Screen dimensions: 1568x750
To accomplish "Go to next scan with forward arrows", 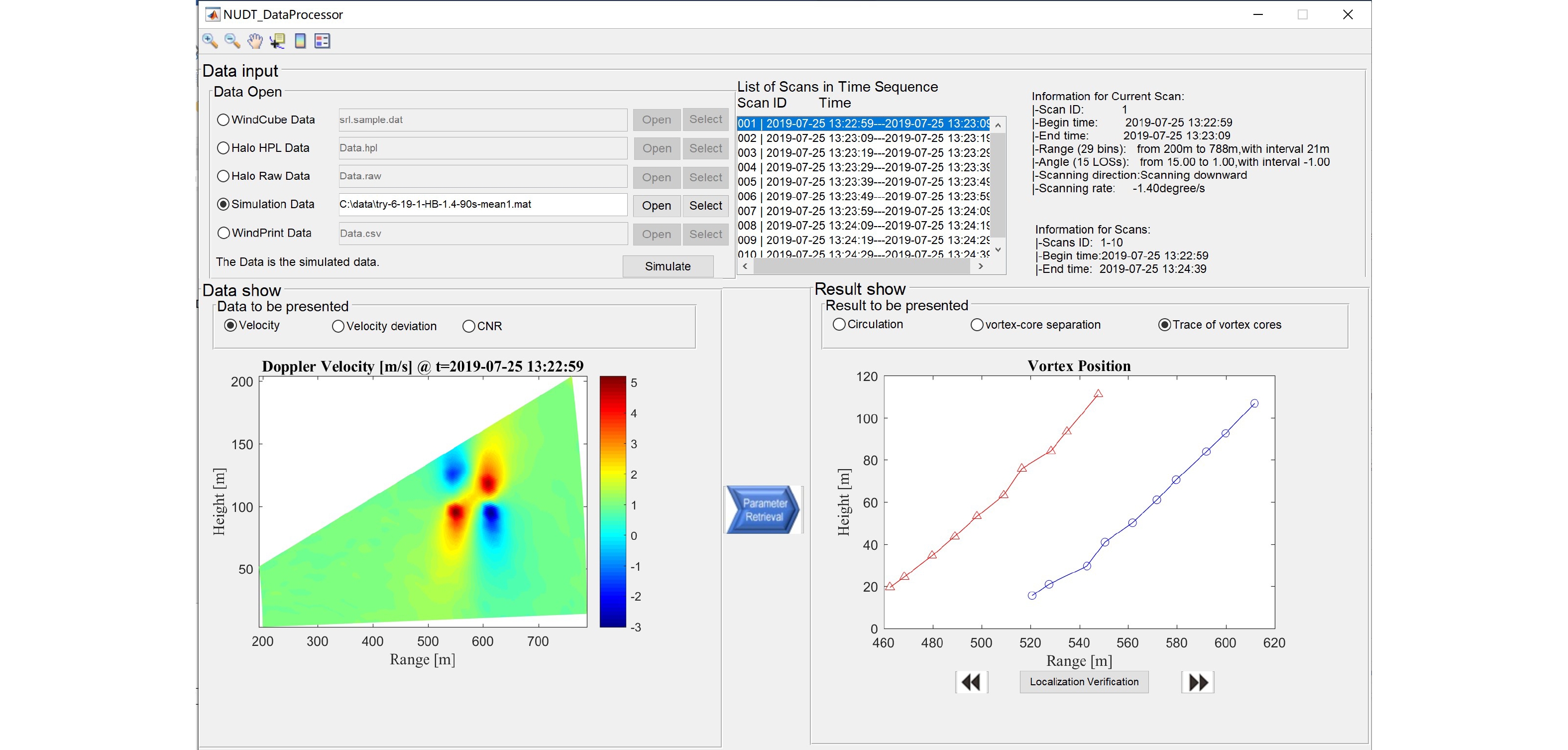I will (x=1197, y=682).
